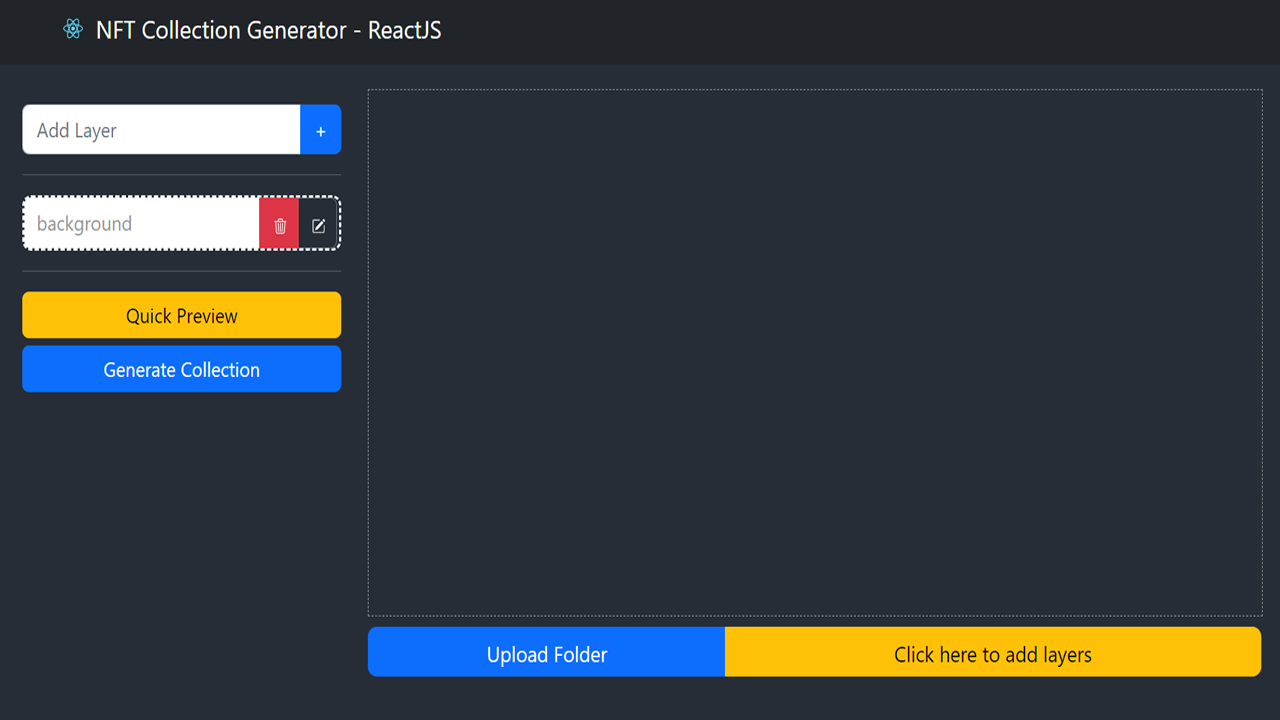Click the blue plus button beside Add Layer
The image size is (1280, 720).
[320, 131]
